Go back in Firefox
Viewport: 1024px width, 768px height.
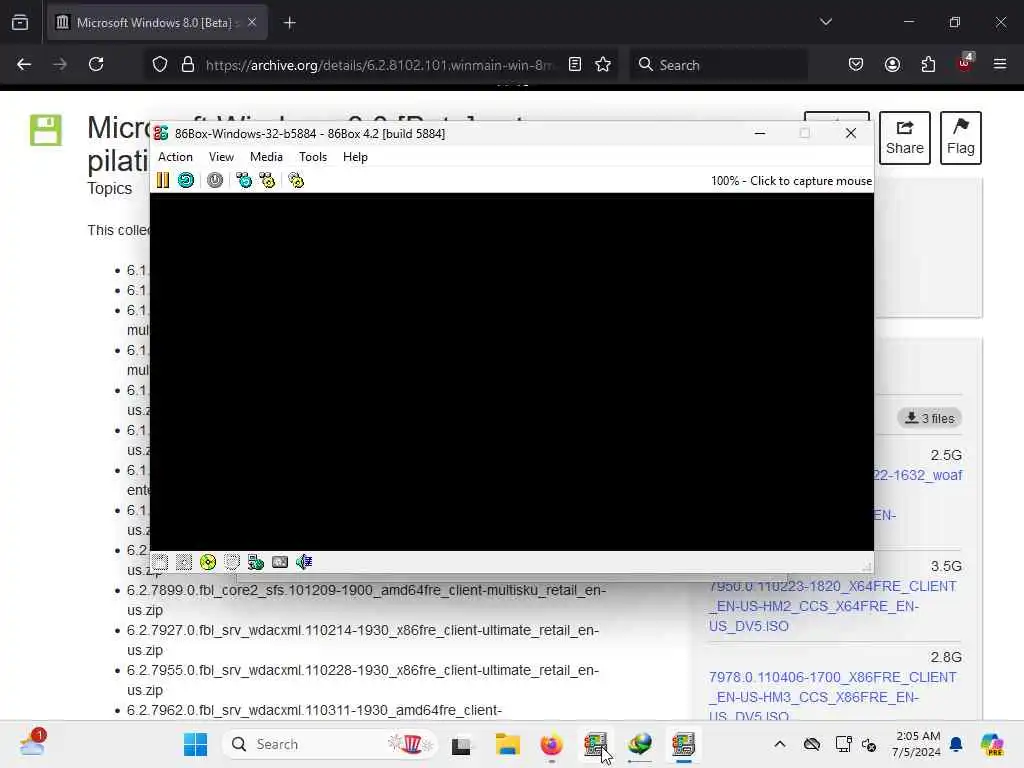point(24,65)
